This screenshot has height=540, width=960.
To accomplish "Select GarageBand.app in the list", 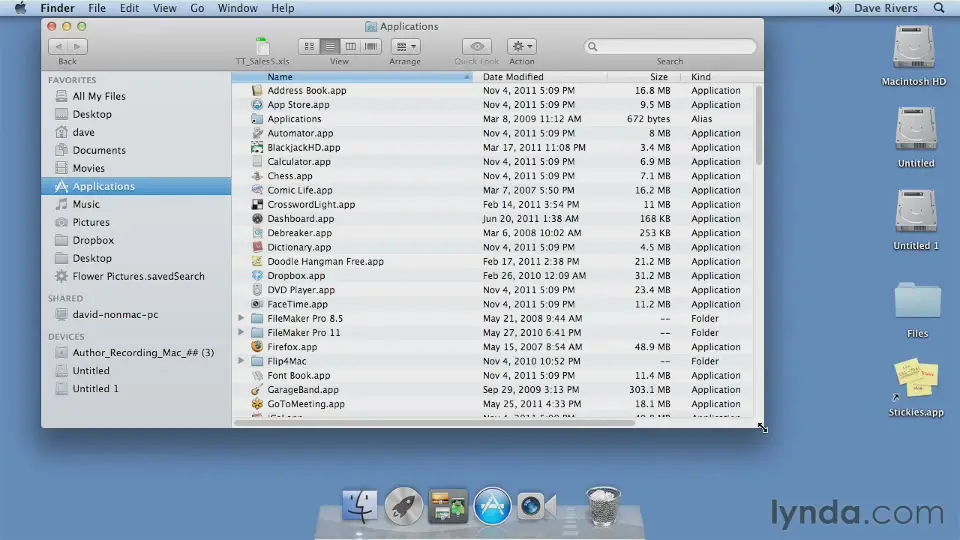I will point(302,389).
